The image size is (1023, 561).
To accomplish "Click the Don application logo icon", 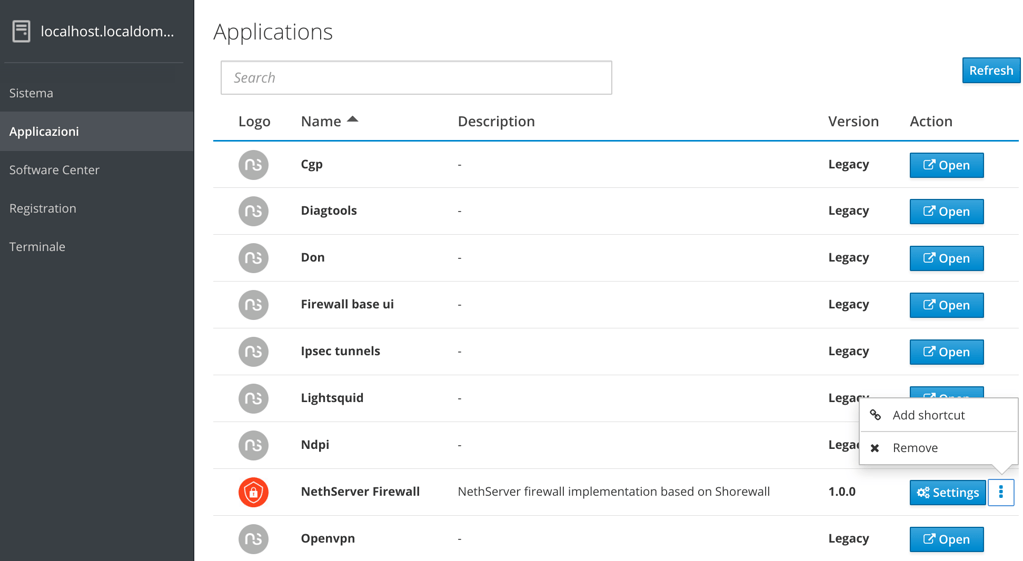I will point(253,258).
